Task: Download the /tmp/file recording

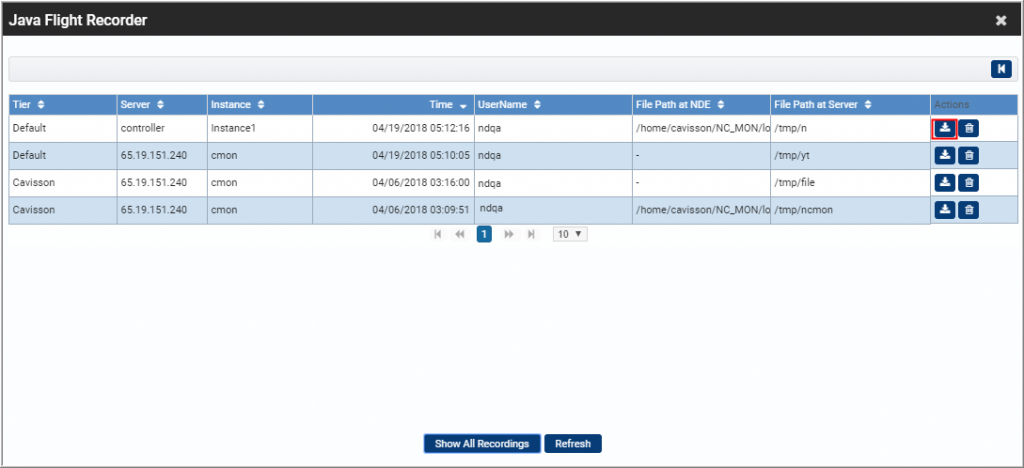Action: (x=945, y=183)
